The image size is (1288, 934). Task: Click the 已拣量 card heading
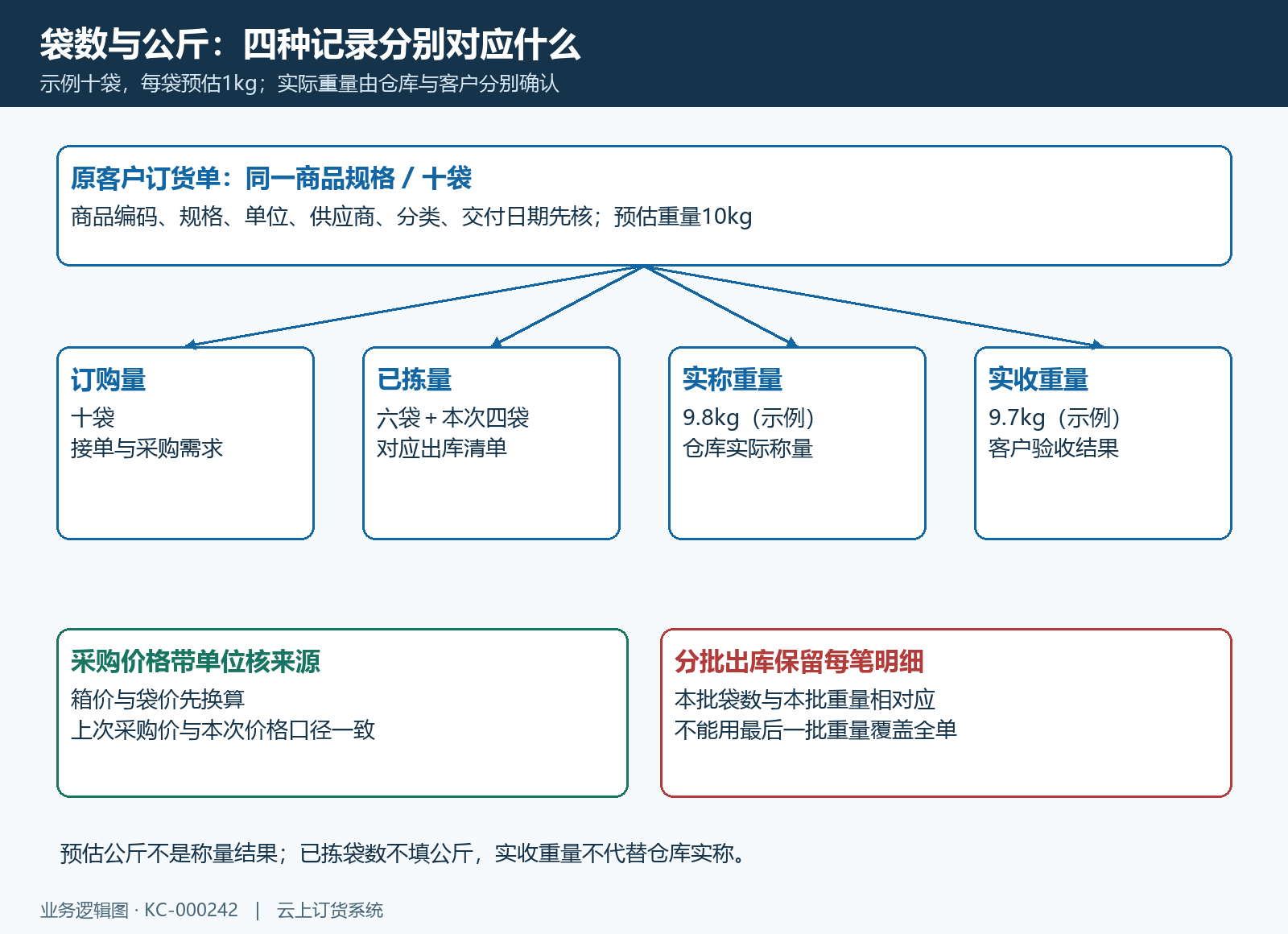pyautogui.click(x=415, y=379)
